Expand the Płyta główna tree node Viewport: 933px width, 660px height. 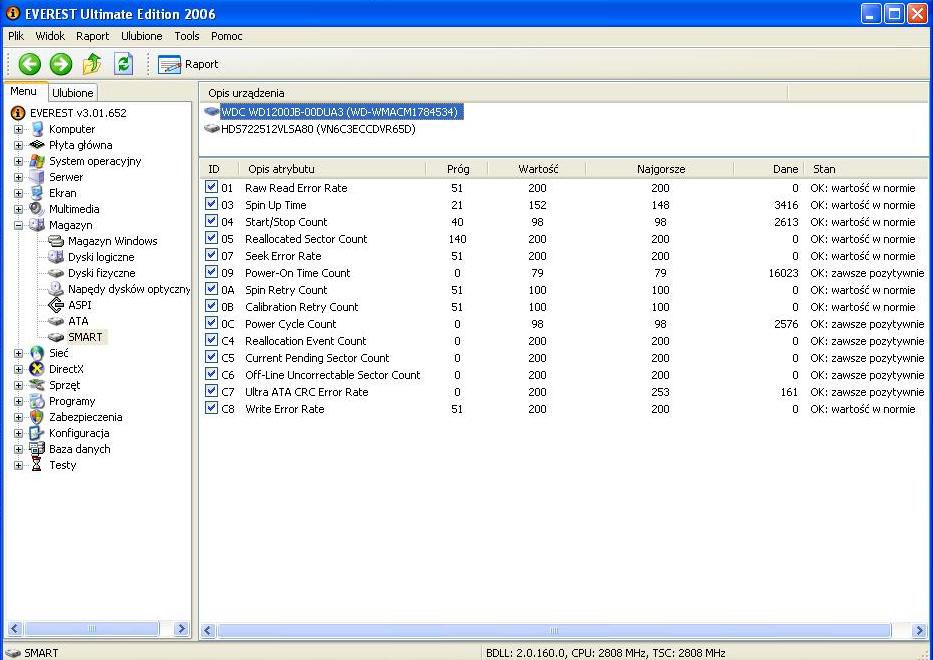[19, 145]
